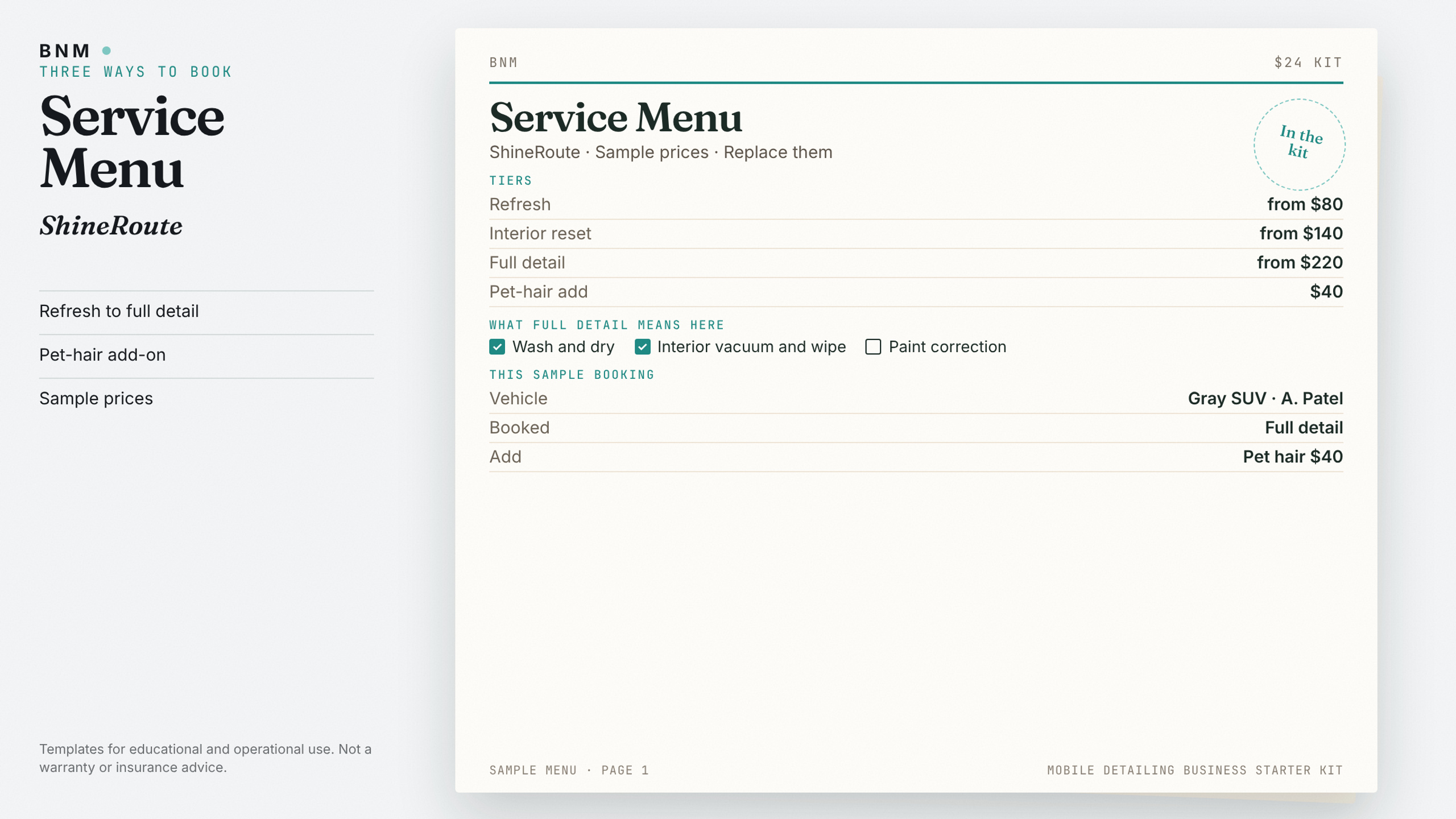This screenshot has width=1456, height=819.
Task: Click the "Pet-hair add" tier label
Action: (539, 292)
